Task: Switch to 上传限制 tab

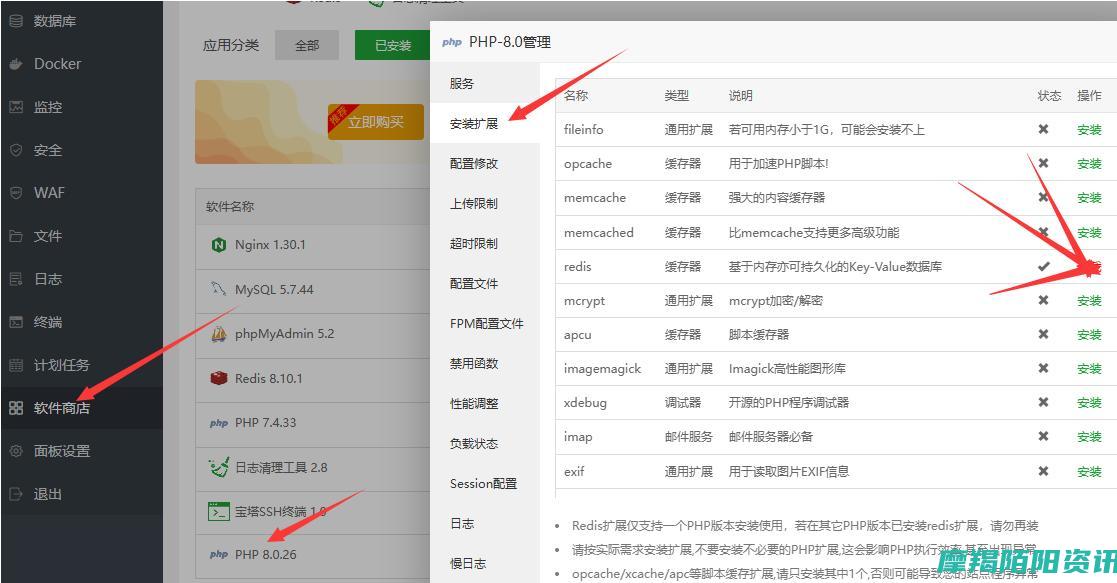Action: coord(485,203)
